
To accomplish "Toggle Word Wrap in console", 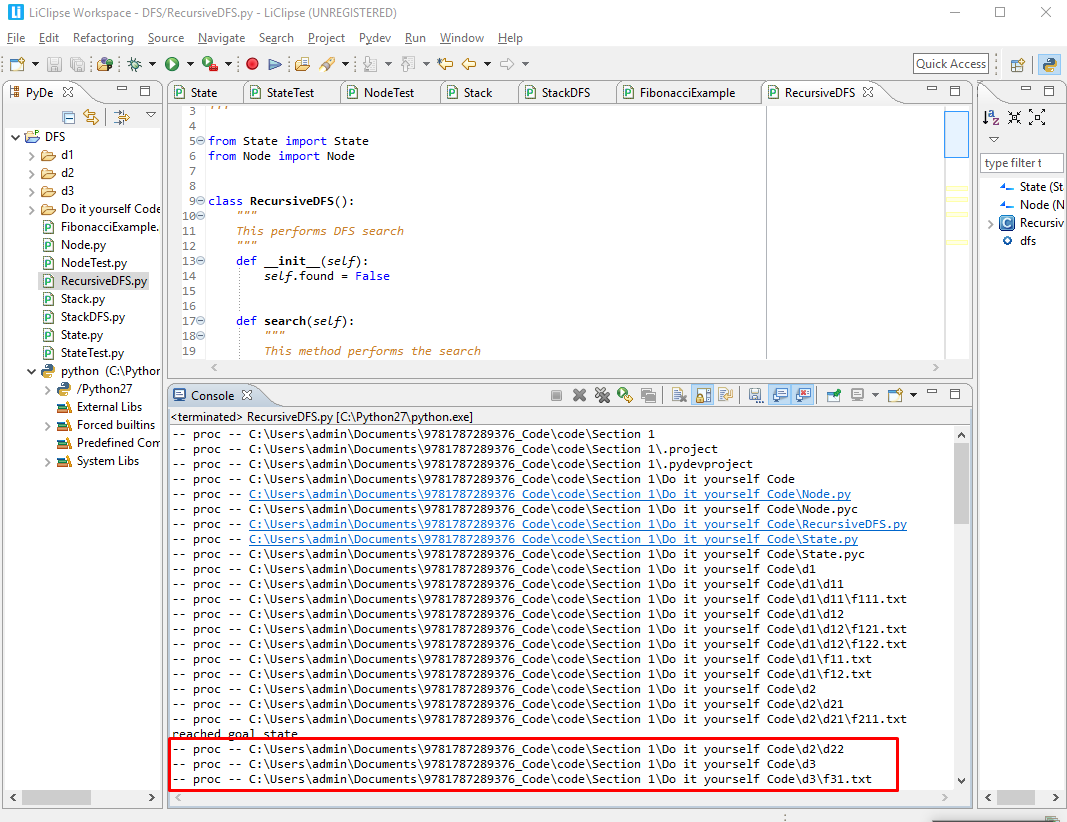I will click(x=725, y=395).
